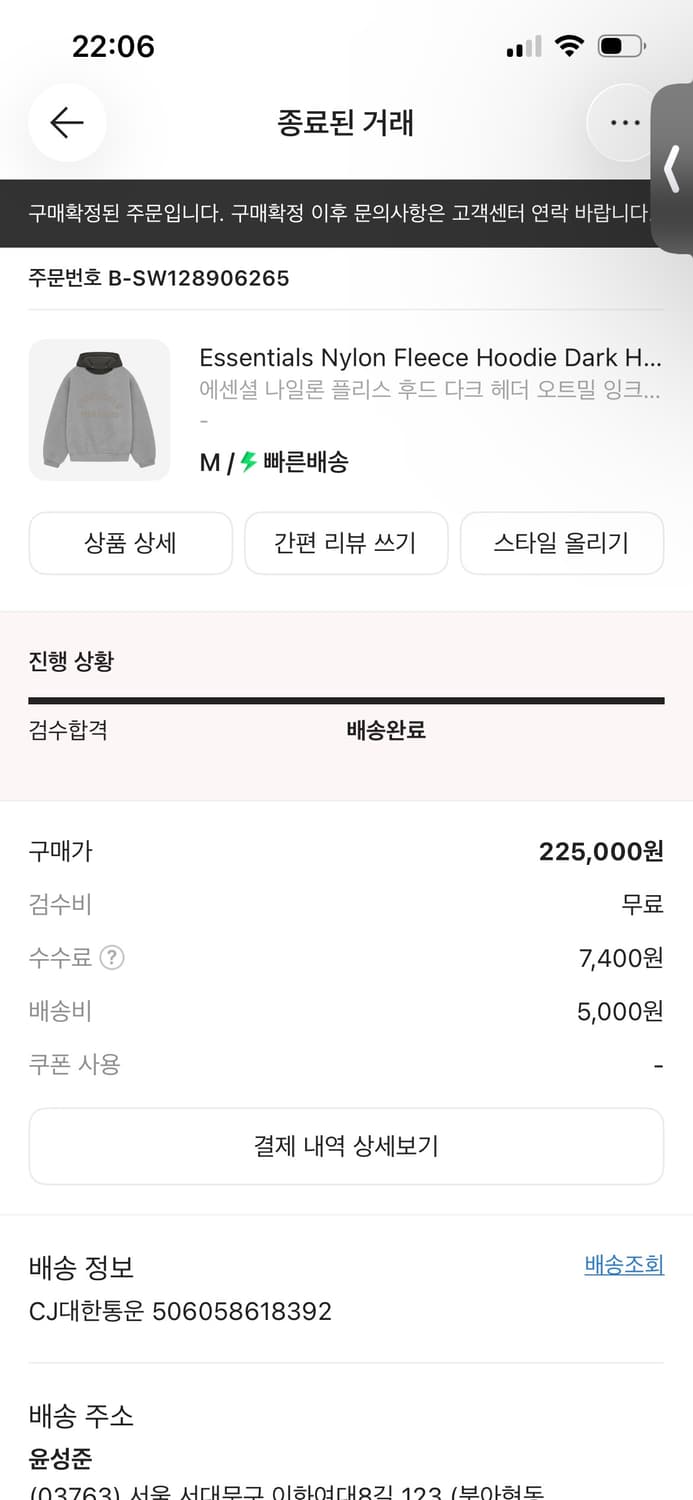Open 상품 상세 for the hoodie
The height and width of the screenshot is (1500, 693).
point(130,543)
